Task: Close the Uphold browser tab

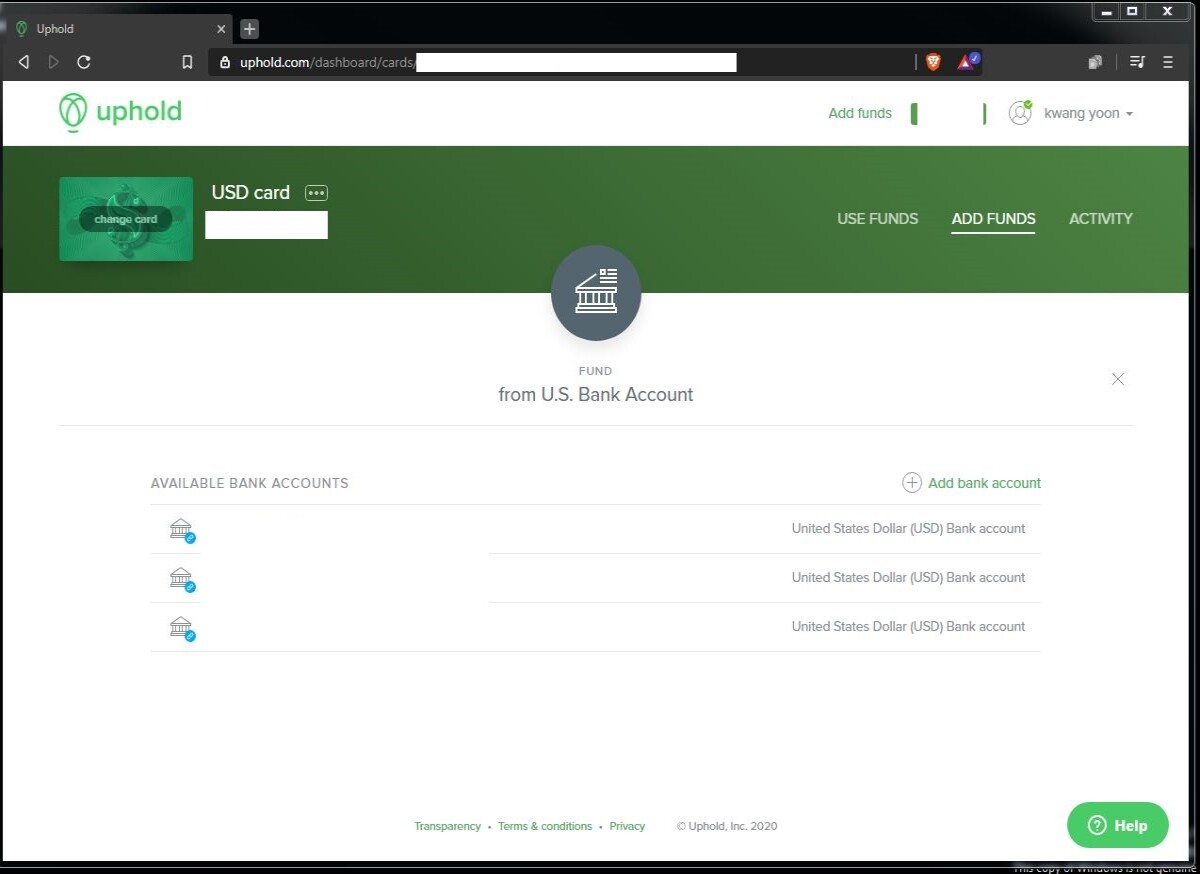Action: tap(221, 29)
